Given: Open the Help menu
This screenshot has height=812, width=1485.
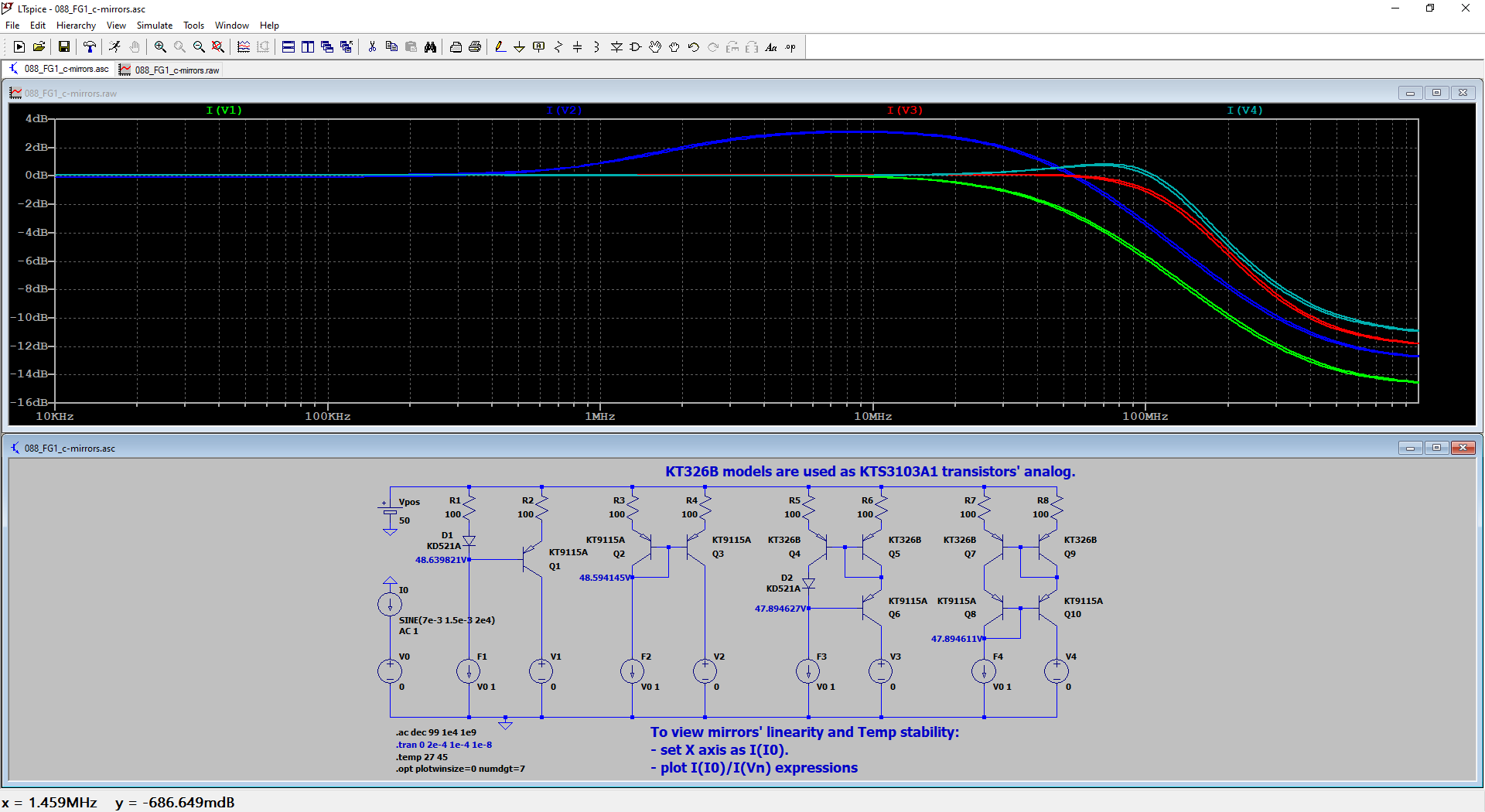Looking at the screenshot, I should pos(269,26).
